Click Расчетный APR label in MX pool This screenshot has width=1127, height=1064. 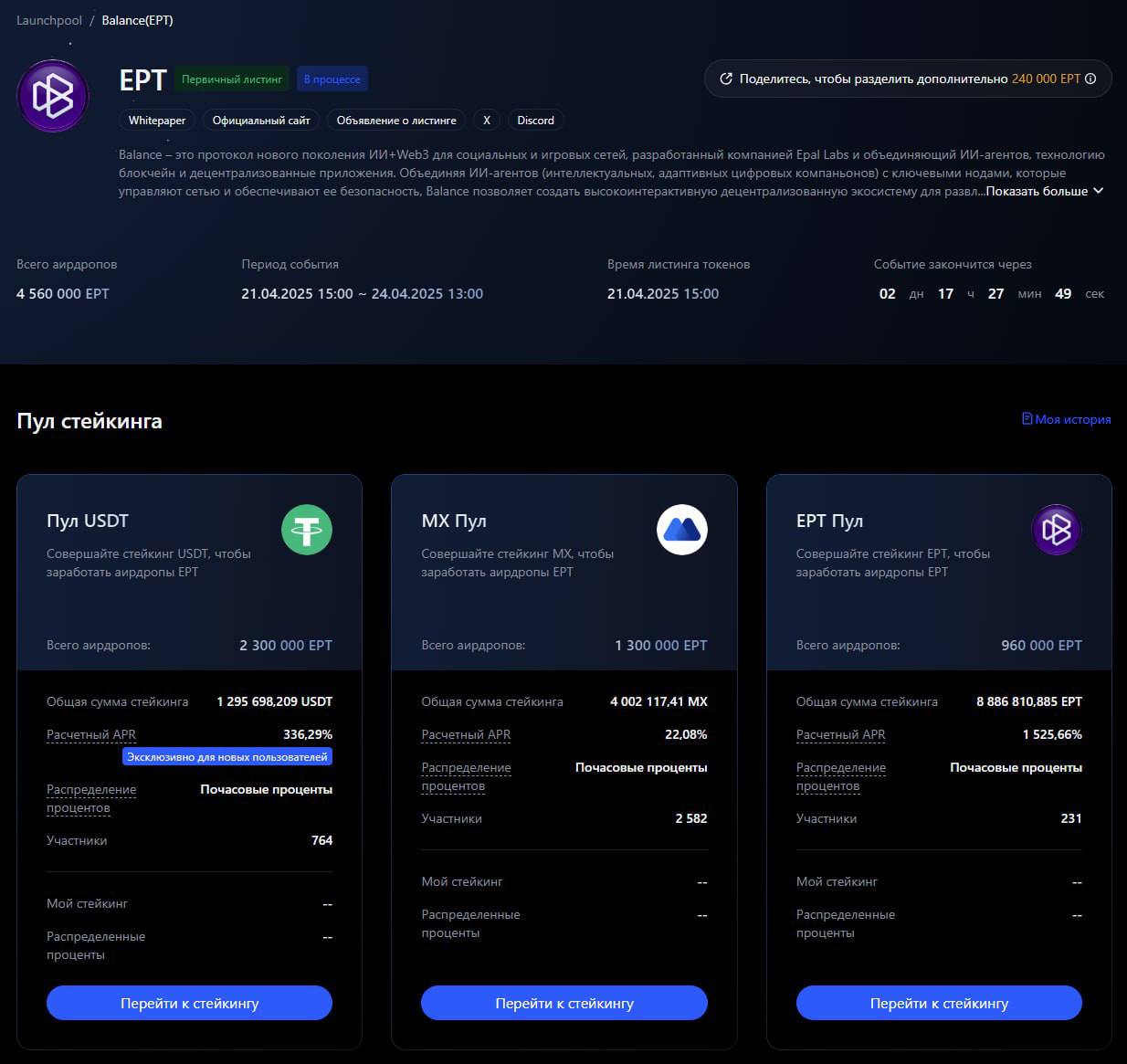466,734
